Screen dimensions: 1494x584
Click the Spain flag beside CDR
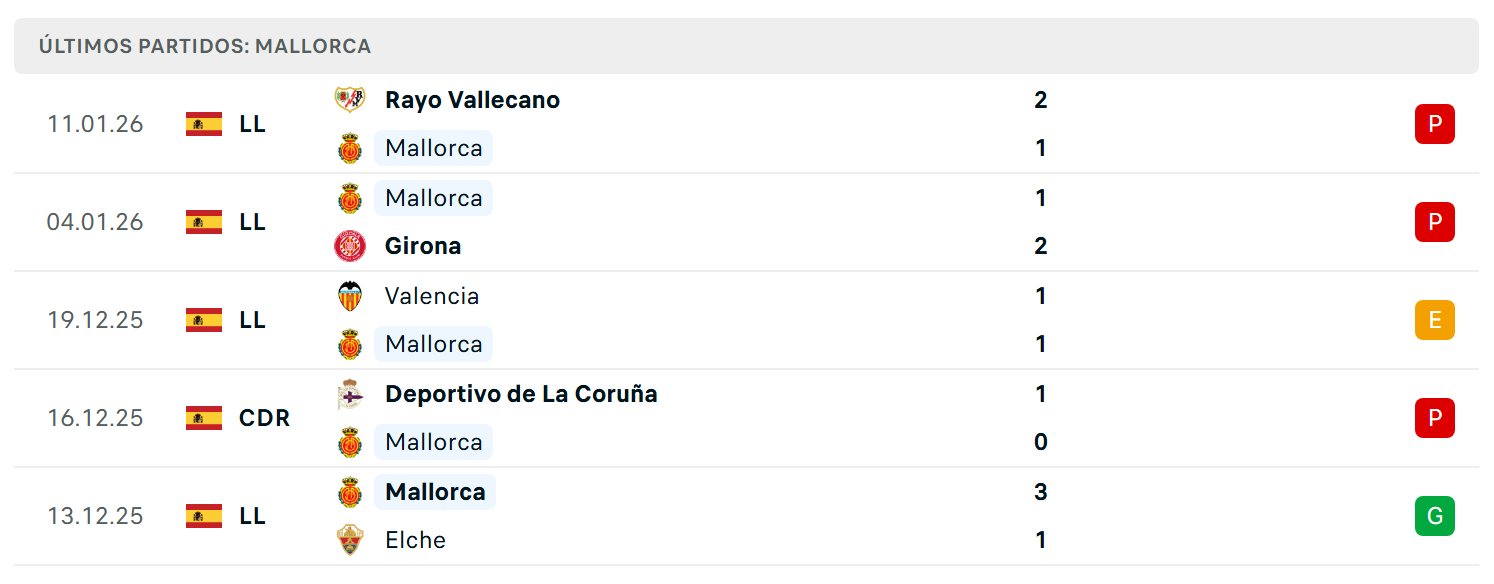click(204, 418)
